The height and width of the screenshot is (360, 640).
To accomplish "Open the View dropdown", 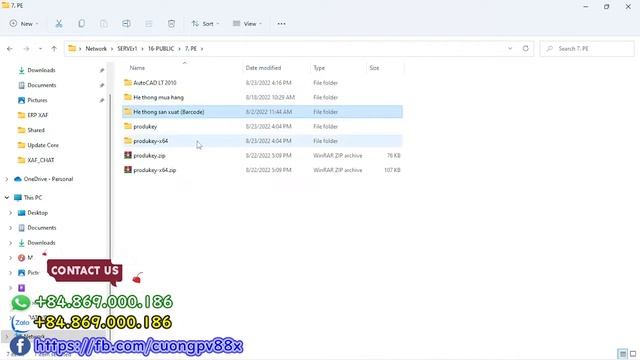I will pyautogui.click(x=247, y=24).
